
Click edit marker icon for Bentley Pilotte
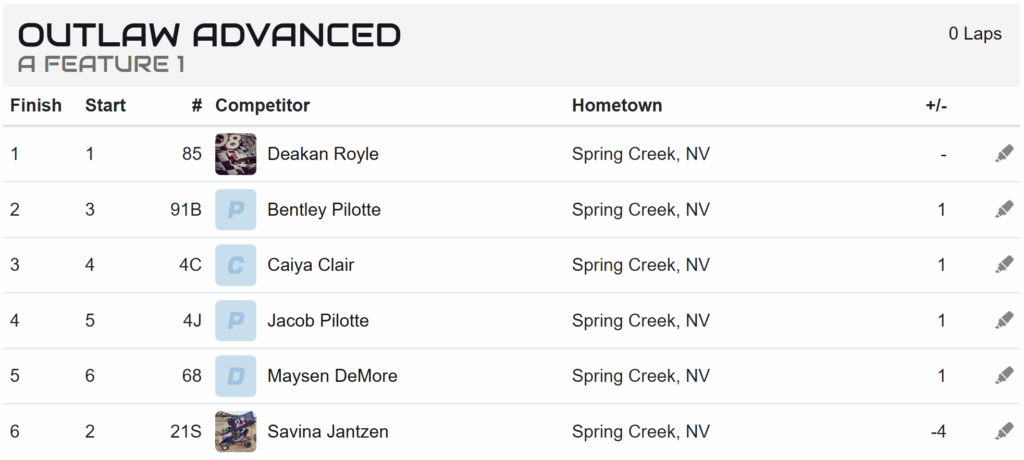point(1004,210)
